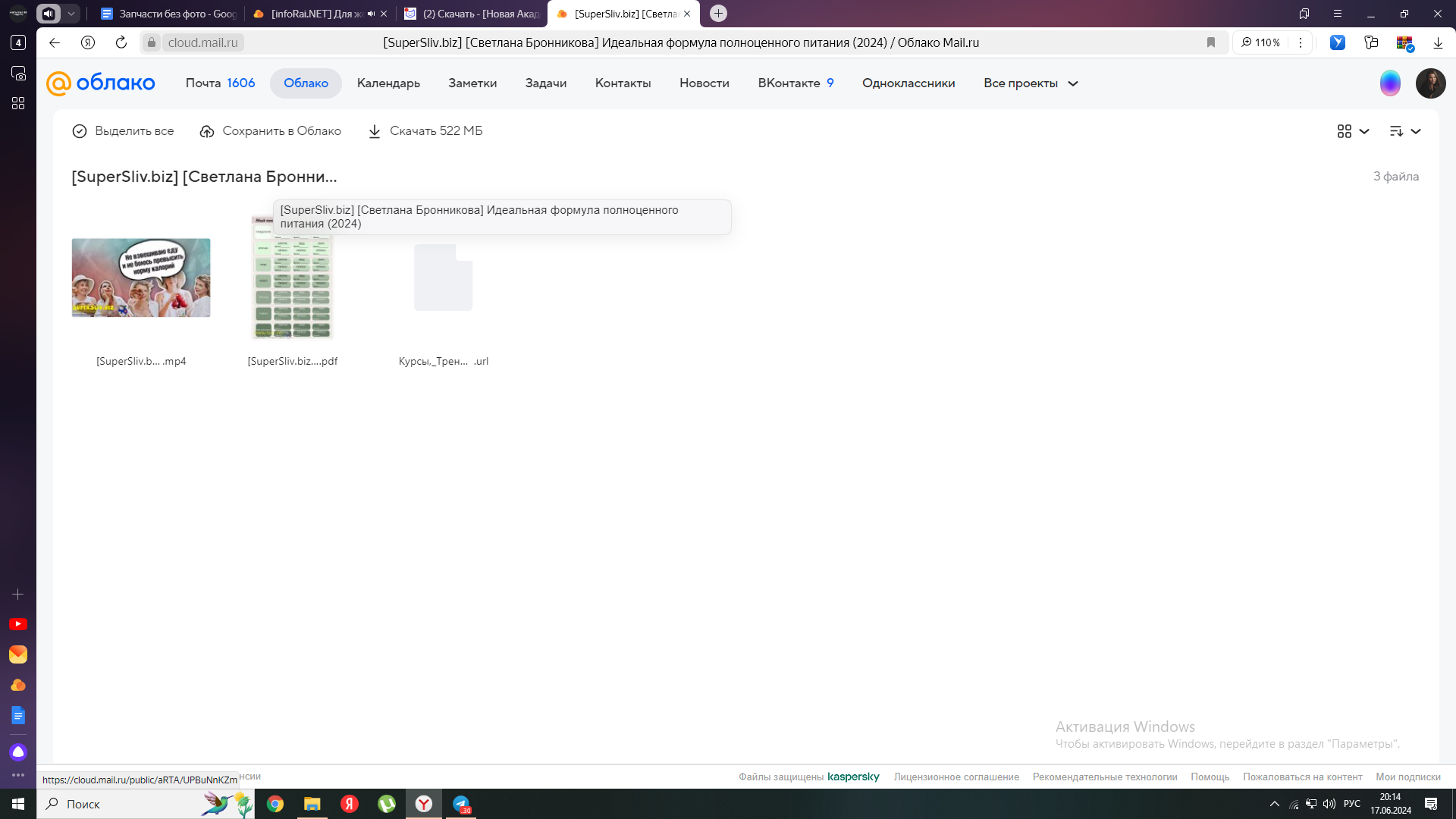Open Chrome from the taskbar

click(275, 804)
